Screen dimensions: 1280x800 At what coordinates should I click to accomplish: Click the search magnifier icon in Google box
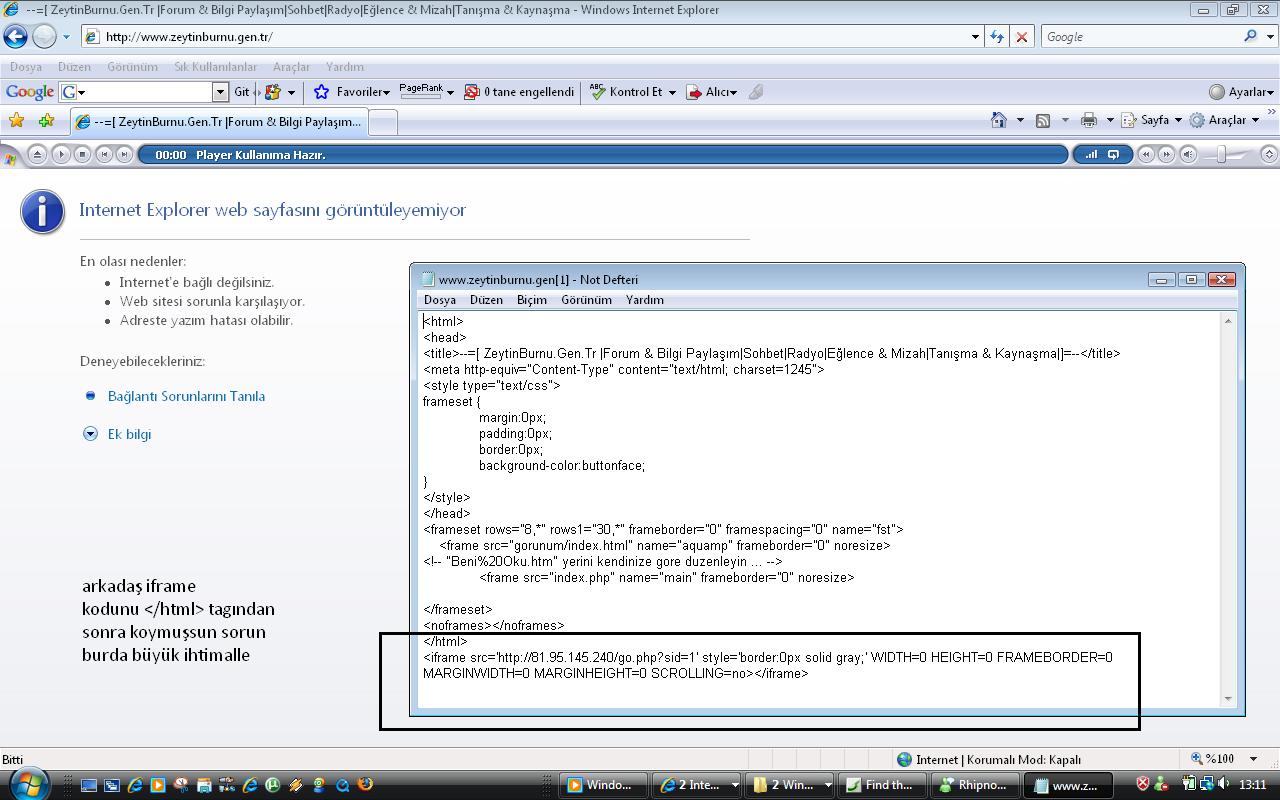(1250, 36)
